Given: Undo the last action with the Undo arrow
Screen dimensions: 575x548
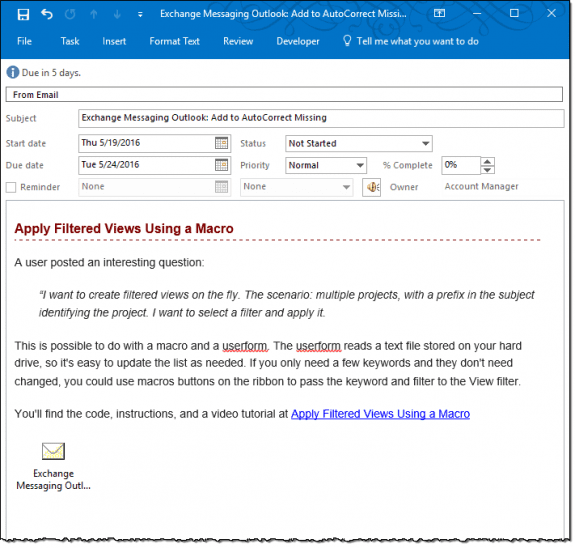Looking at the screenshot, I should coord(47,14).
